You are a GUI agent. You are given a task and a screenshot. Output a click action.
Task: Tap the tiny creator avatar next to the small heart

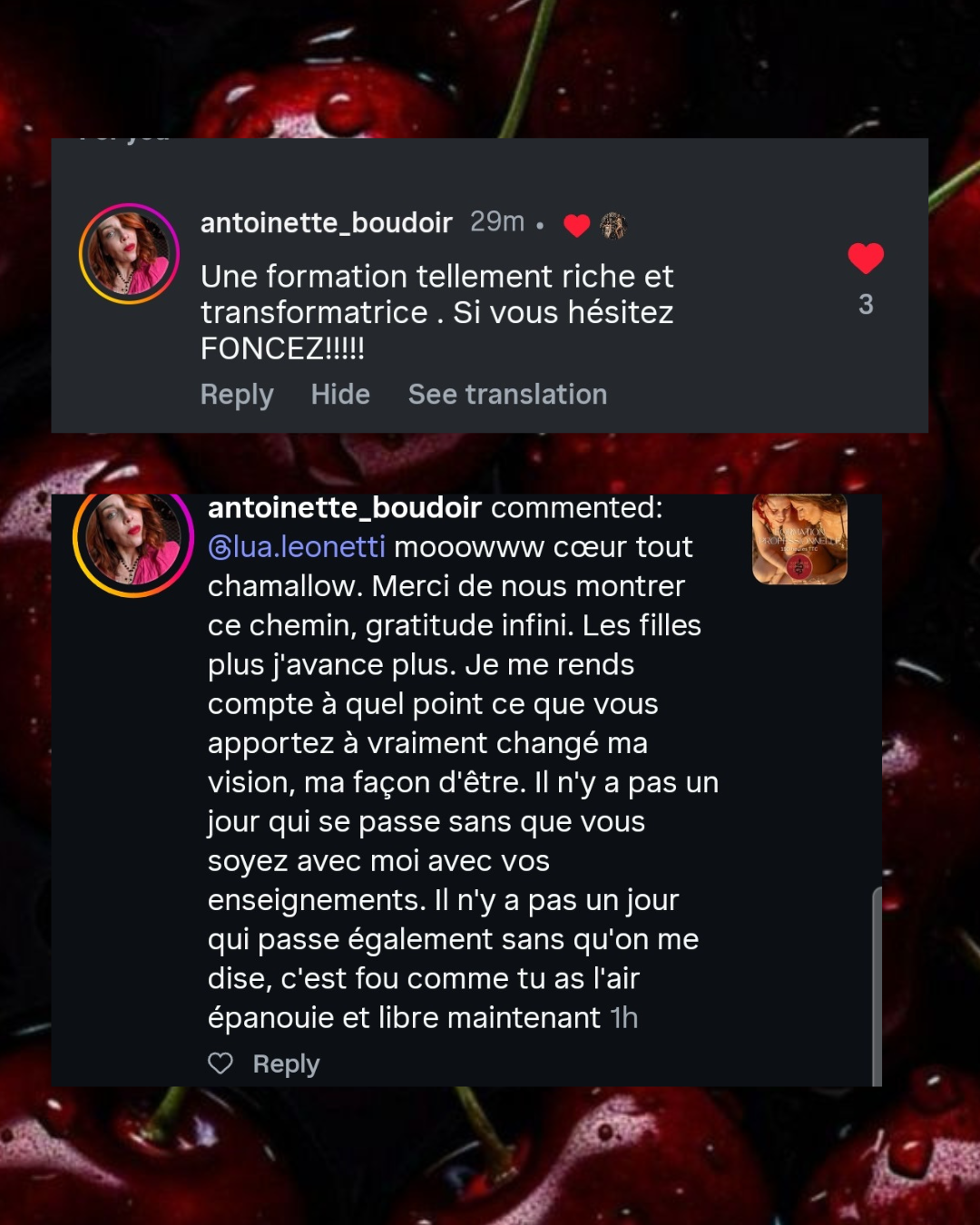613,224
